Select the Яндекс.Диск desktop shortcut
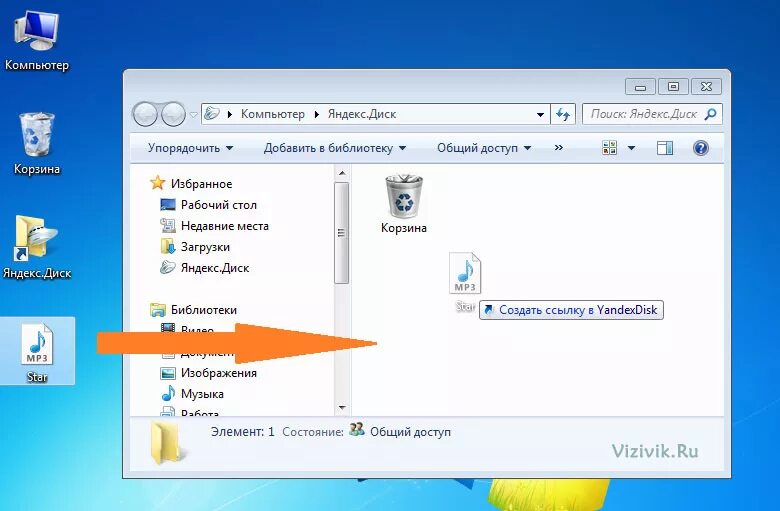 37,247
